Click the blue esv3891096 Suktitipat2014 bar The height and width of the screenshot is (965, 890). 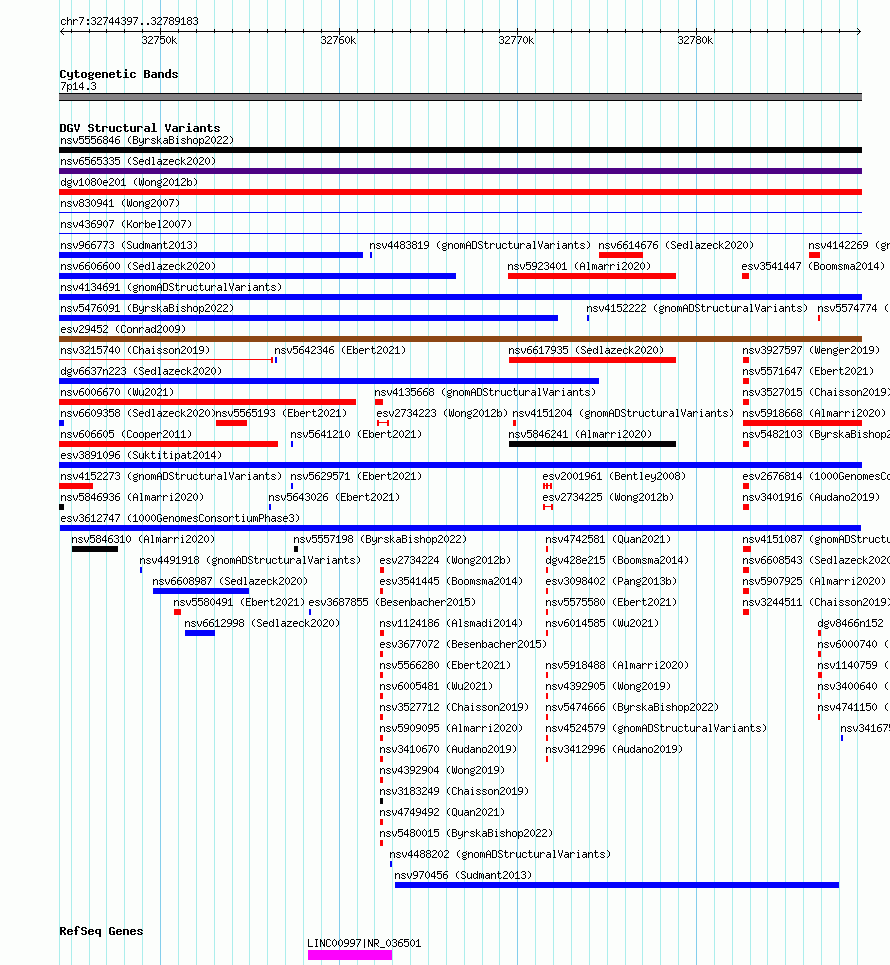460,465
